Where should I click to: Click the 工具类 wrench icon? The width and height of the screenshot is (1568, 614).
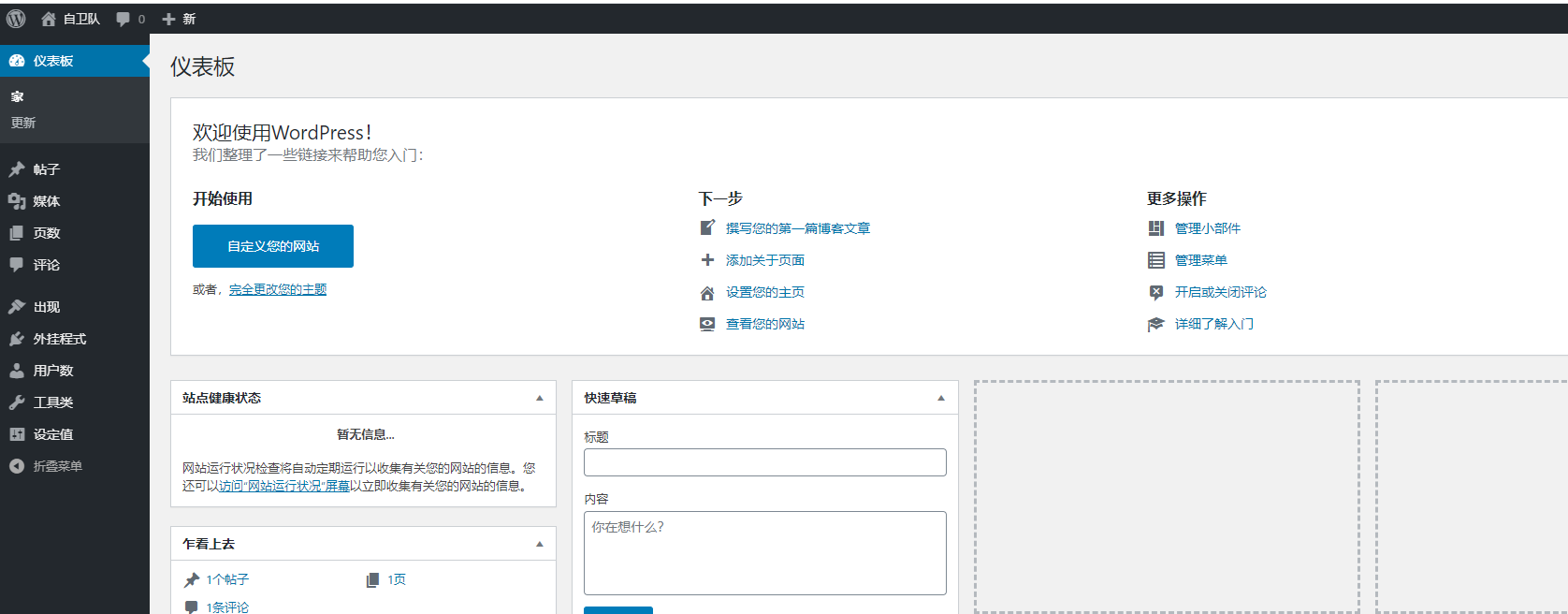[x=17, y=402]
